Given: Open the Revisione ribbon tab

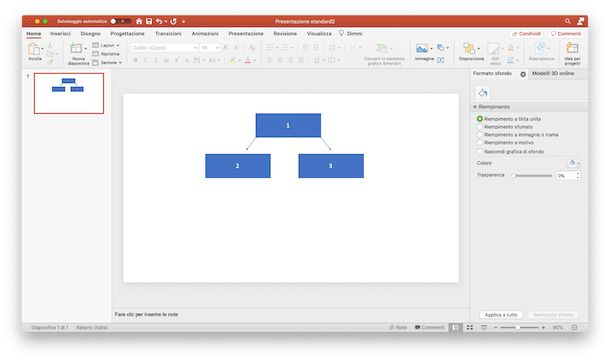Looking at the screenshot, I should pyautogui.click(x=285, y=34).
